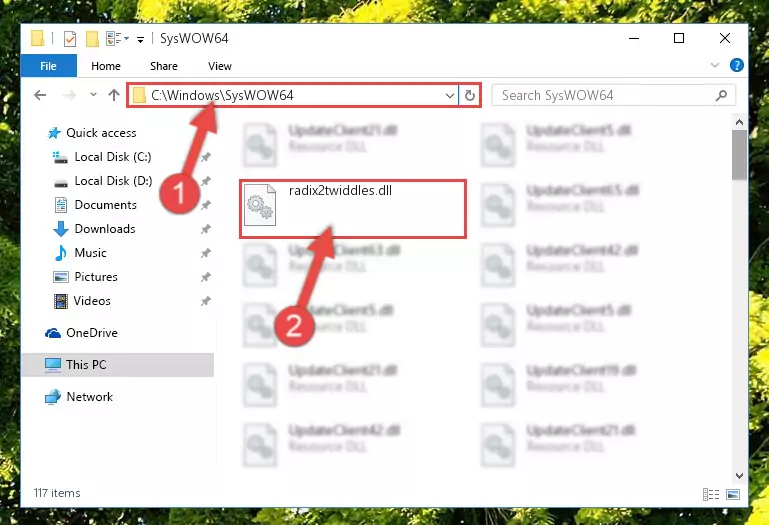Expand the address bar history dropdown
Viewport: 769px width, 525px height.
click(x=449, y=95)
